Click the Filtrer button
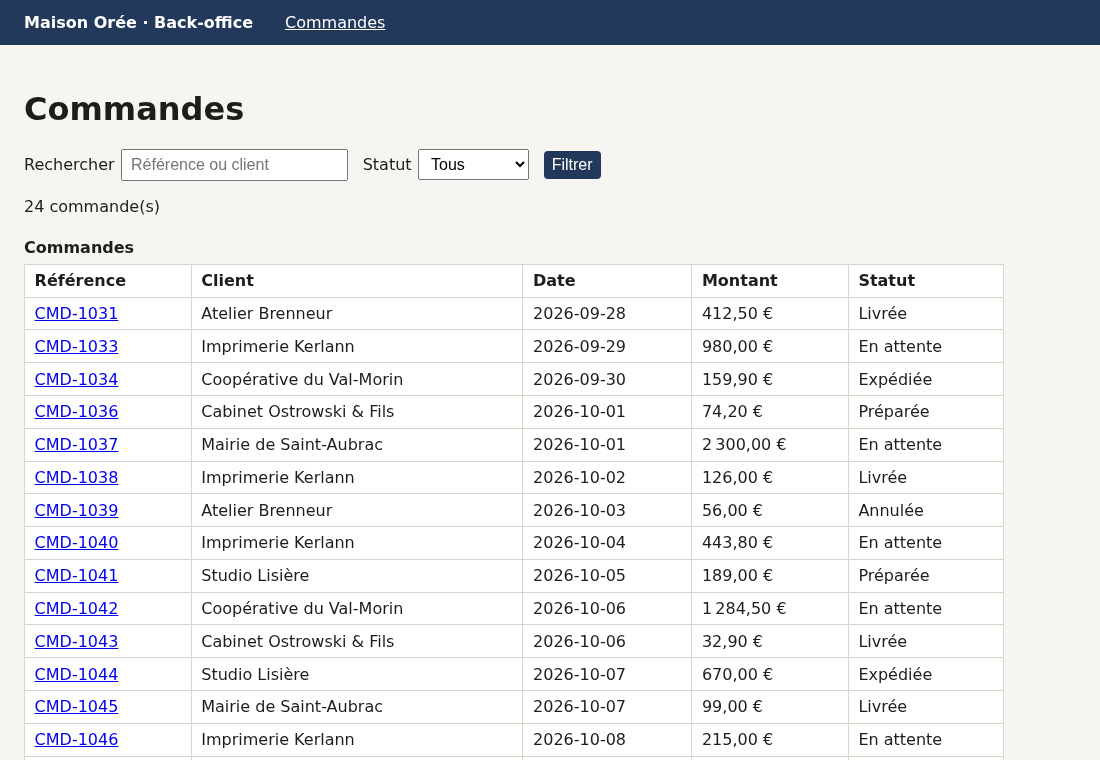The width and height of the screenshot is (1100, 760). [x=572, y=165]
